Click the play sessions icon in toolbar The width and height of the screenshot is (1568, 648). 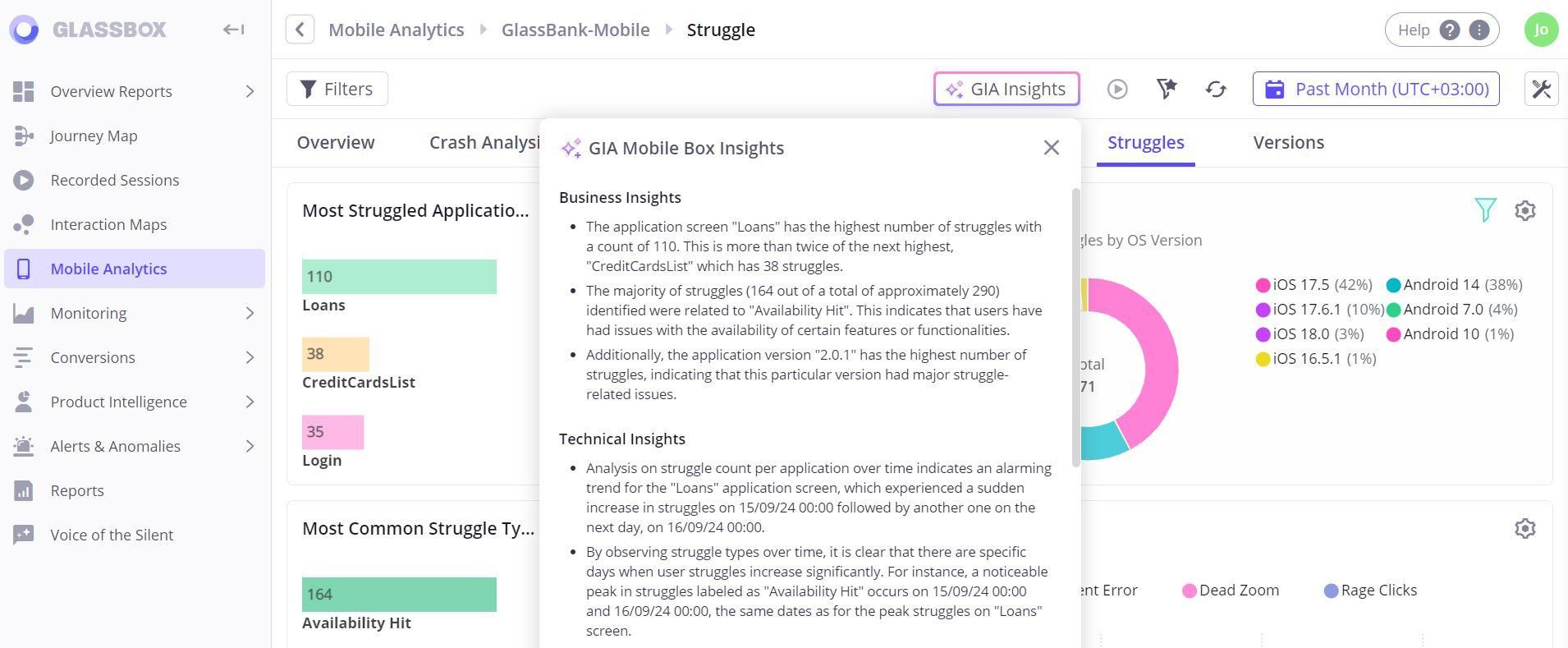coord(1116,89)
